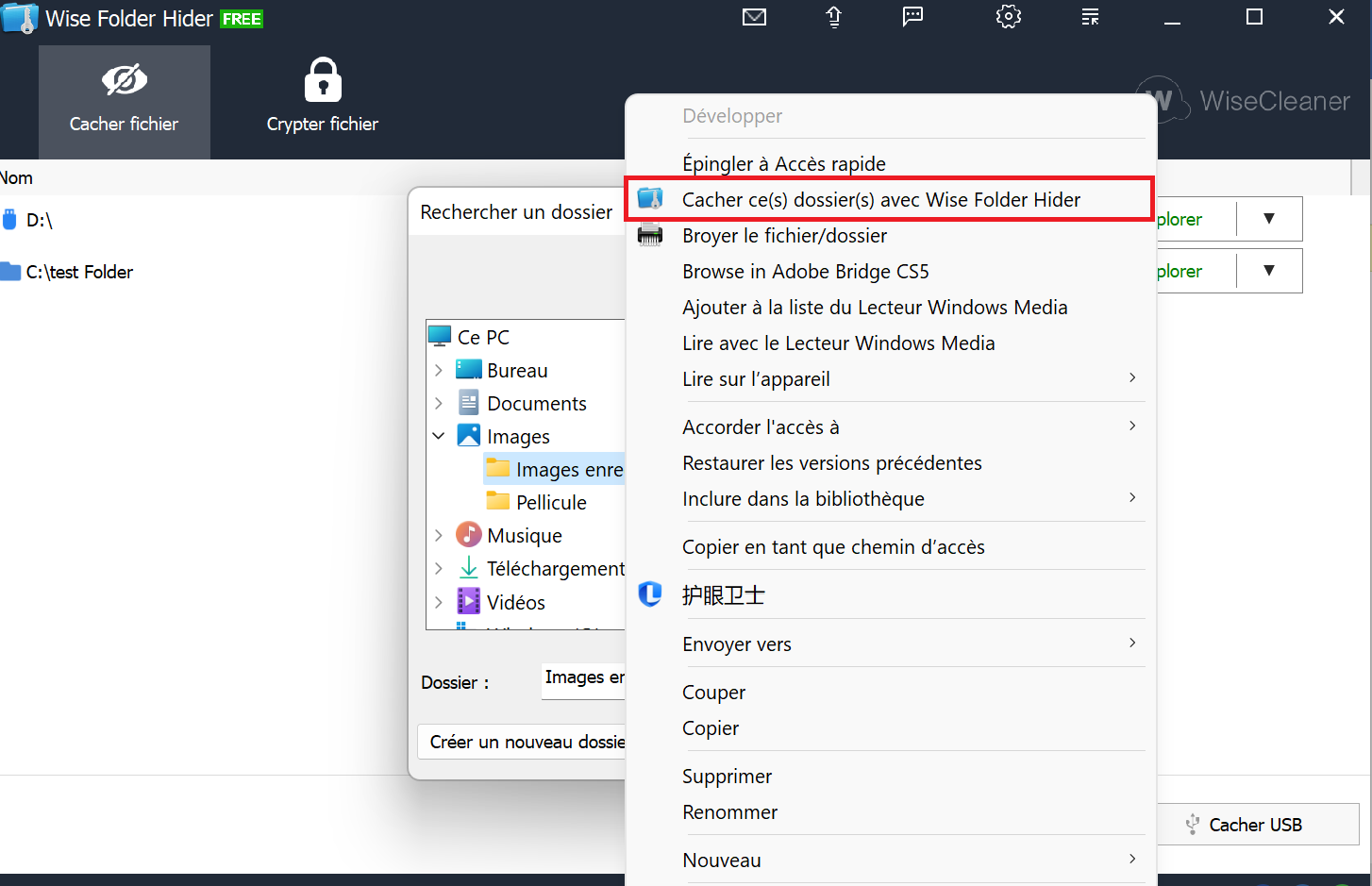Screen dimensions: 1372x886
Task: Open the Accorder l'accès à submenu
Action: click(891, 427)
